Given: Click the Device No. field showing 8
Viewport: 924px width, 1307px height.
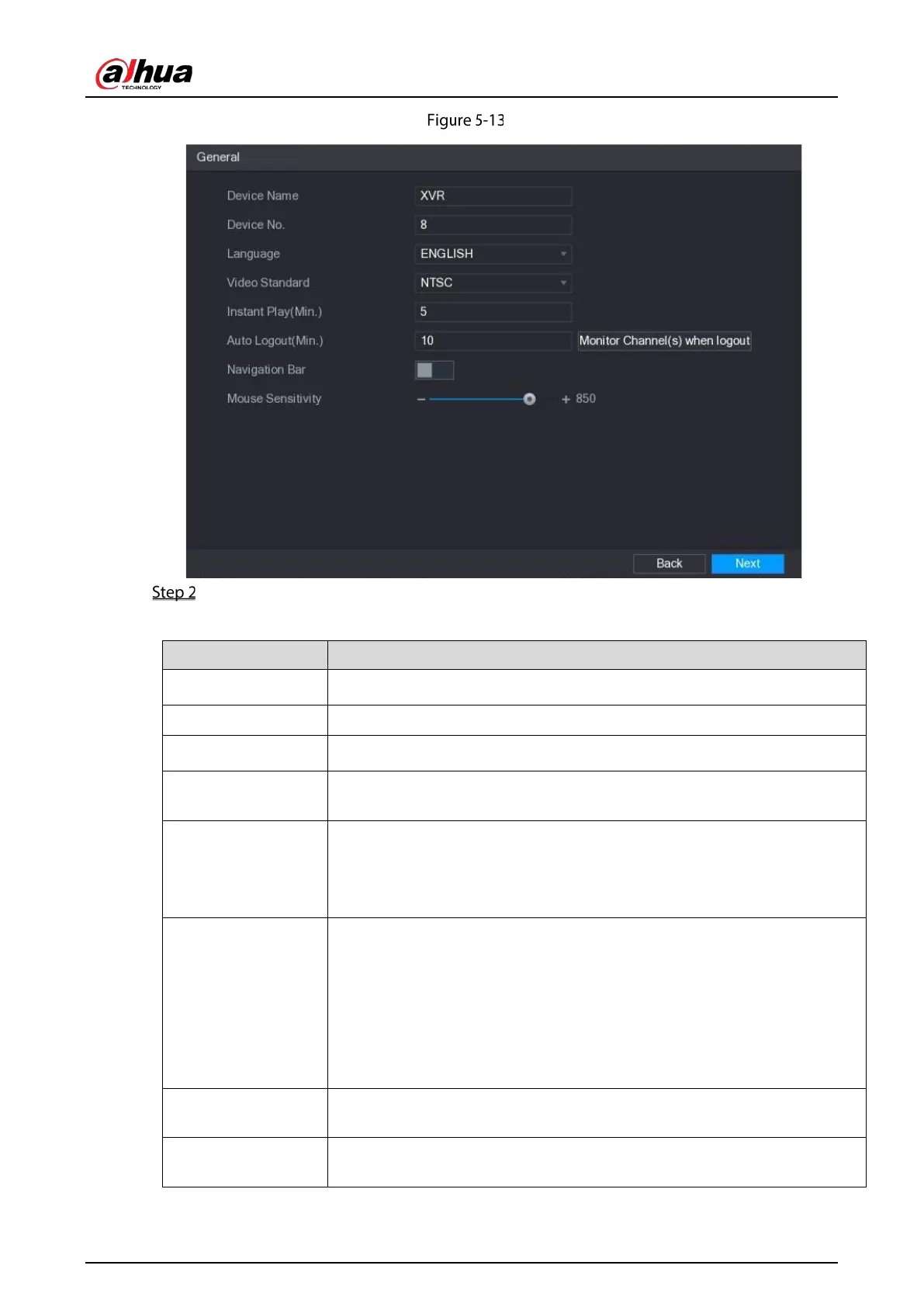Looking at the screenshot, I should click(x=493, y=224).
